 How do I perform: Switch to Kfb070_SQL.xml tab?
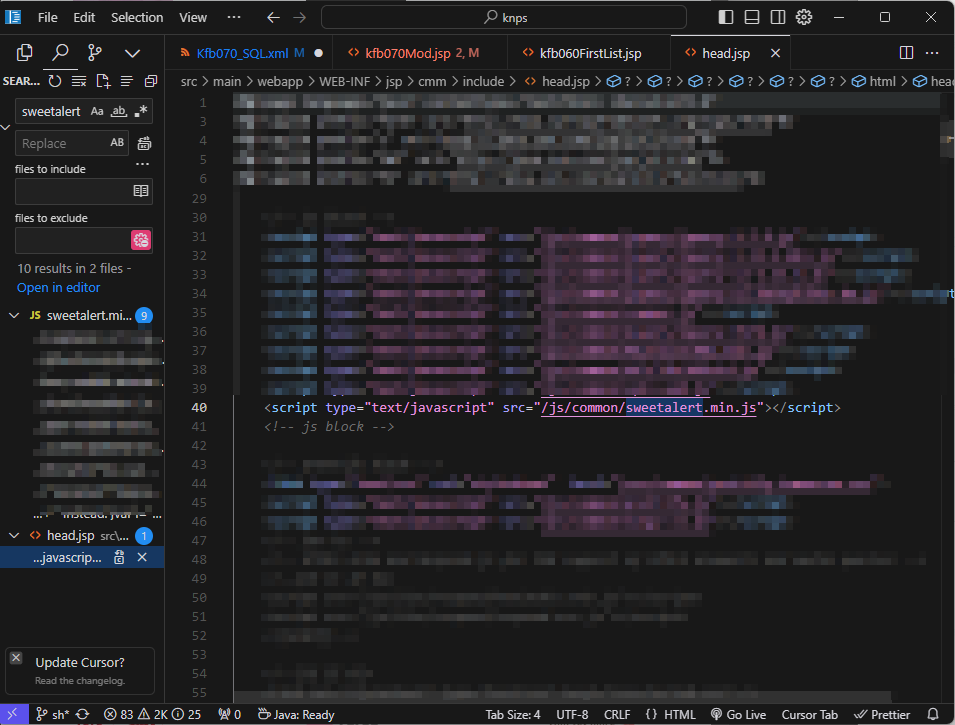(x=250, y=53)
